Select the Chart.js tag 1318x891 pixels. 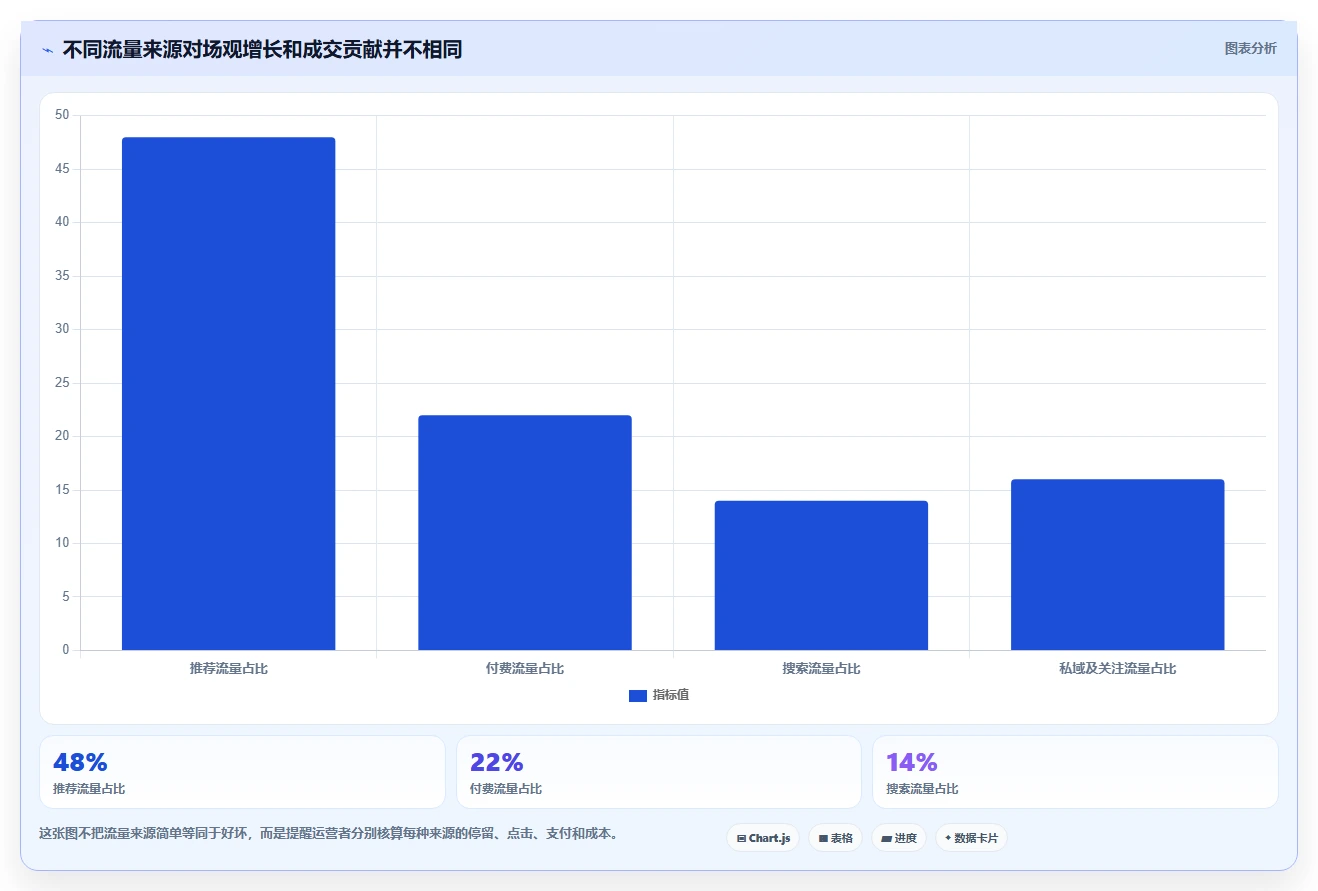763,838
